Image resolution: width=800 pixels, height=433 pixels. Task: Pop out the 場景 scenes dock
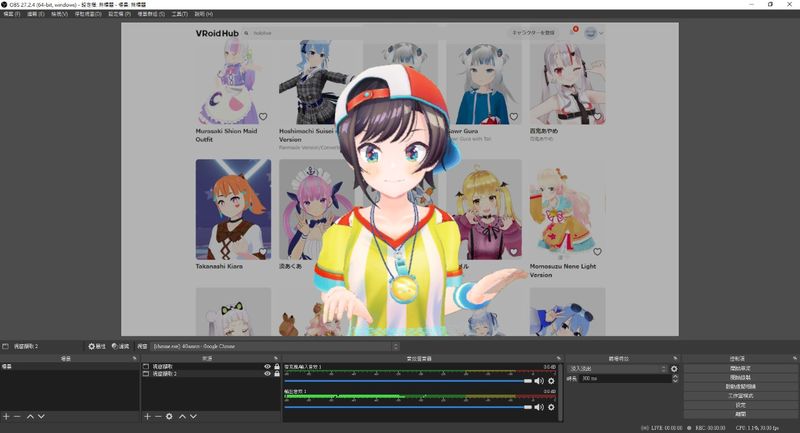pyautogui.click(x=135, y=359)
